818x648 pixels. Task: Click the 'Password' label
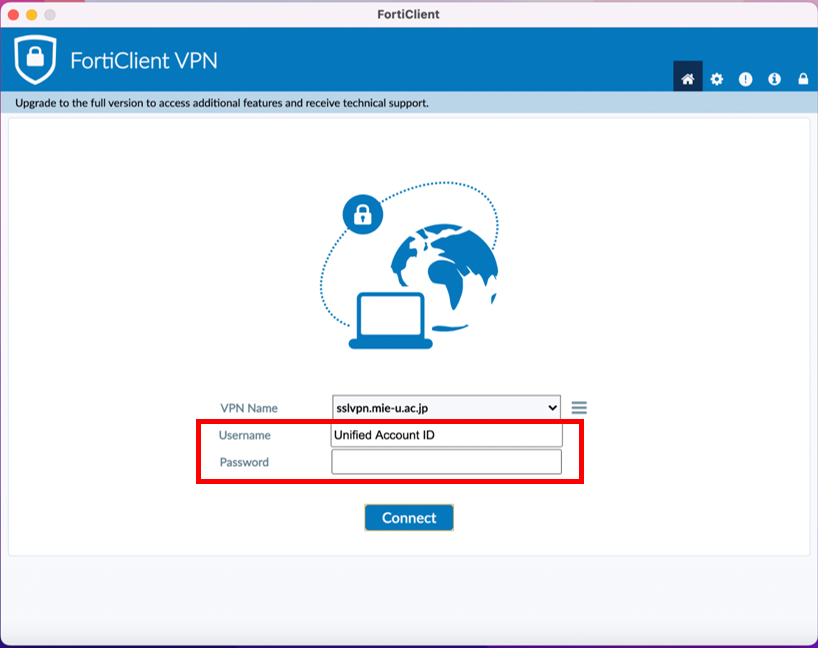point(244,462)
